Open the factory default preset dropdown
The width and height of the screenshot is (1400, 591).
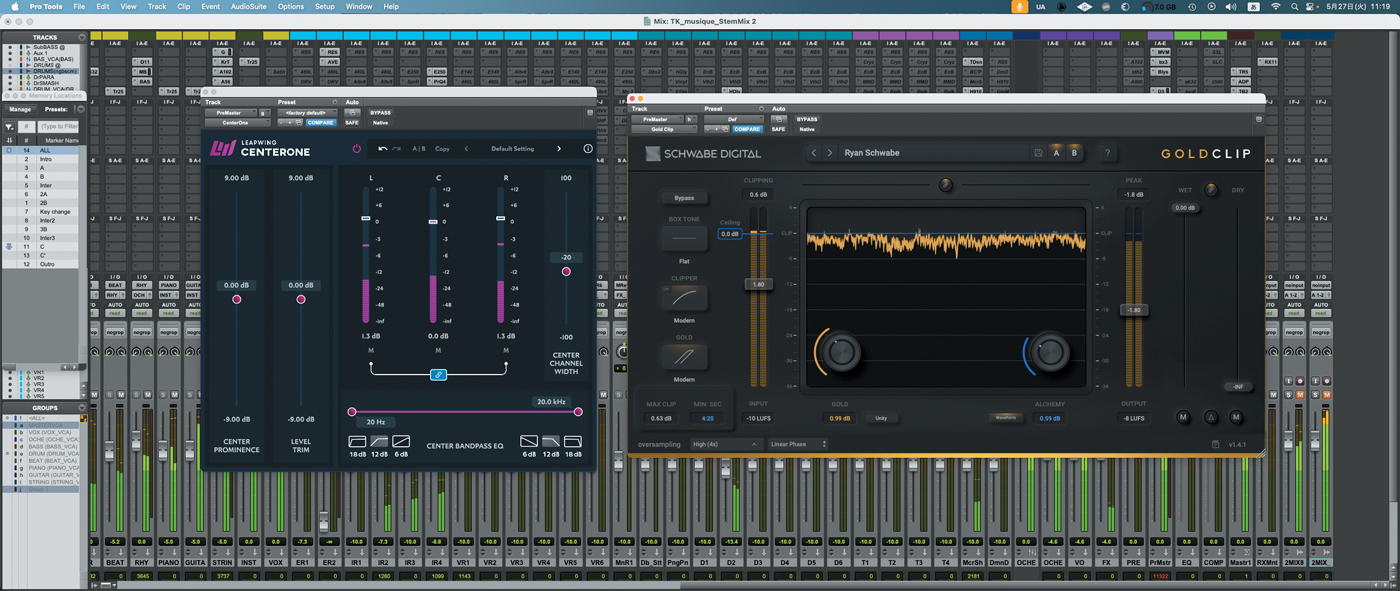click(307, 113)
